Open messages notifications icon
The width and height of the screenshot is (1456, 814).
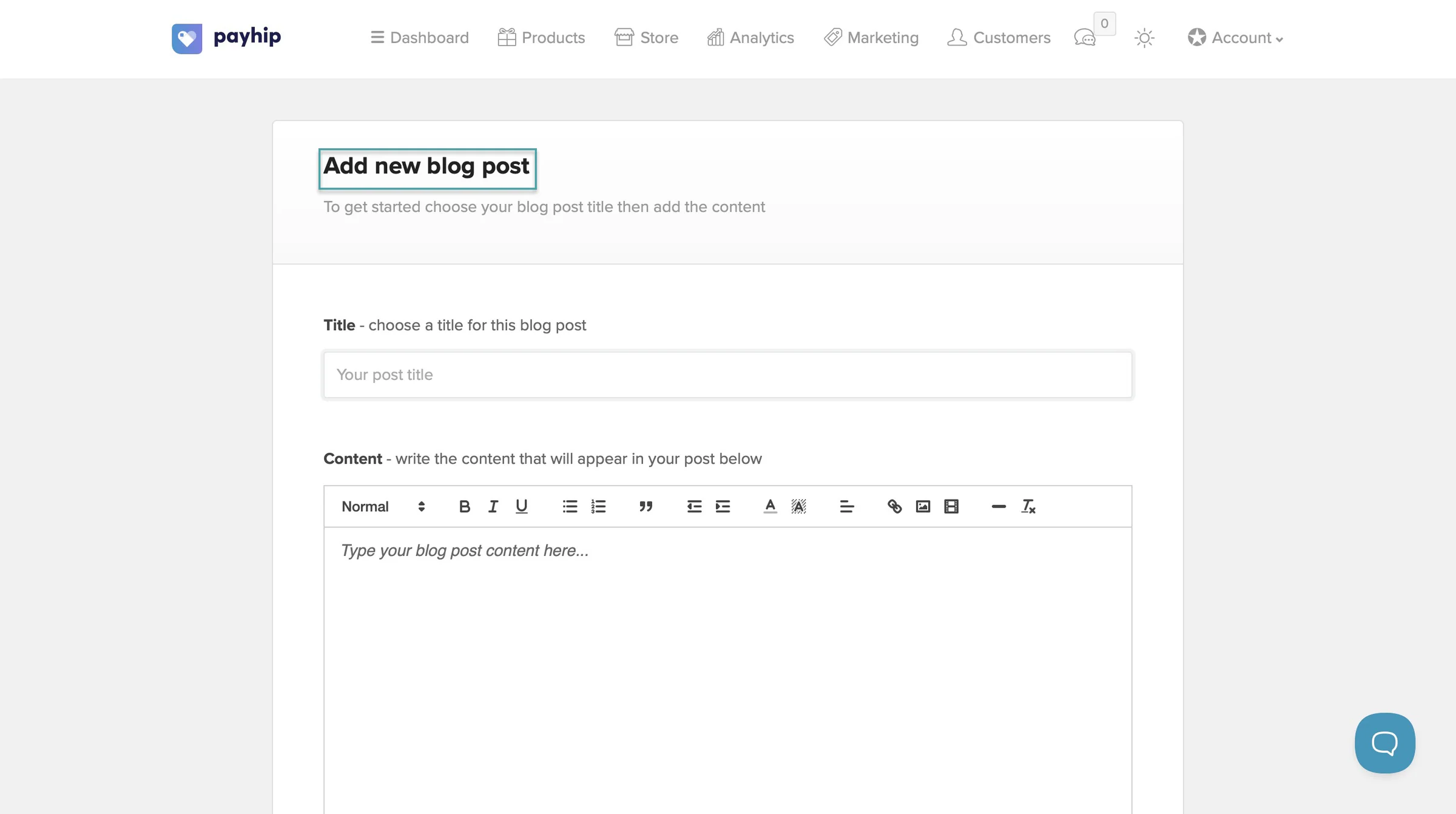(x=1085, y=38)
